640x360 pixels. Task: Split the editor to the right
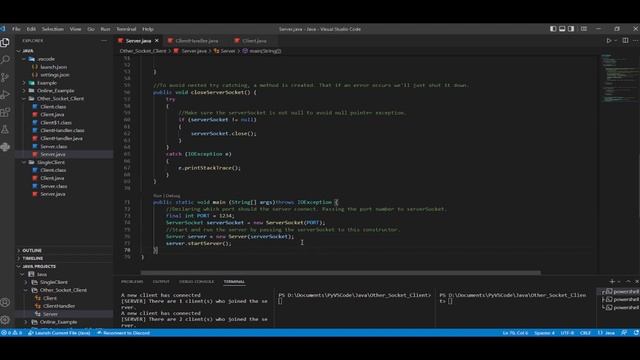click(x=625, y=41)
